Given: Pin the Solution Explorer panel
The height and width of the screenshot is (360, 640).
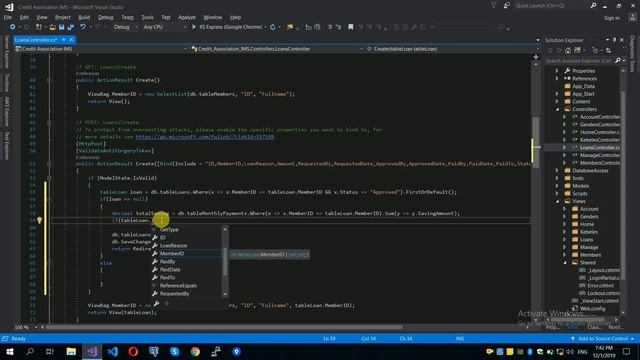Looking at the screenshot, I should (614, 40).
